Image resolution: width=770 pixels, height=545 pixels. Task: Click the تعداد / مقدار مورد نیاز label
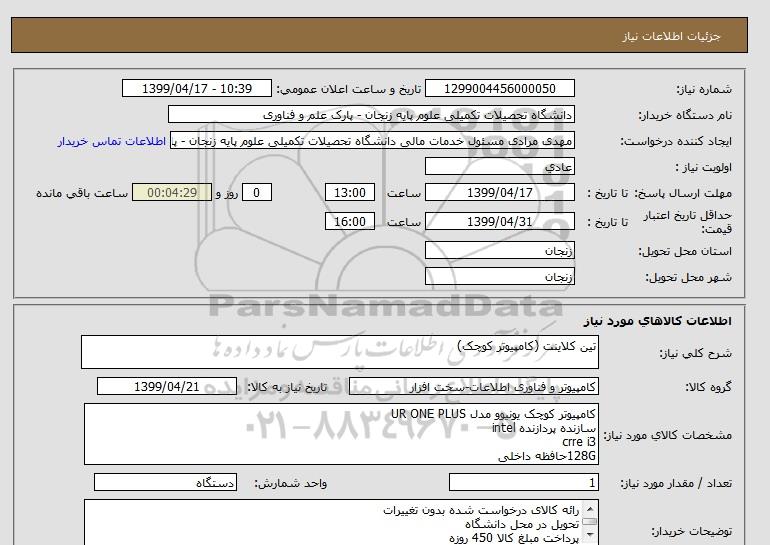pos(676,483)
